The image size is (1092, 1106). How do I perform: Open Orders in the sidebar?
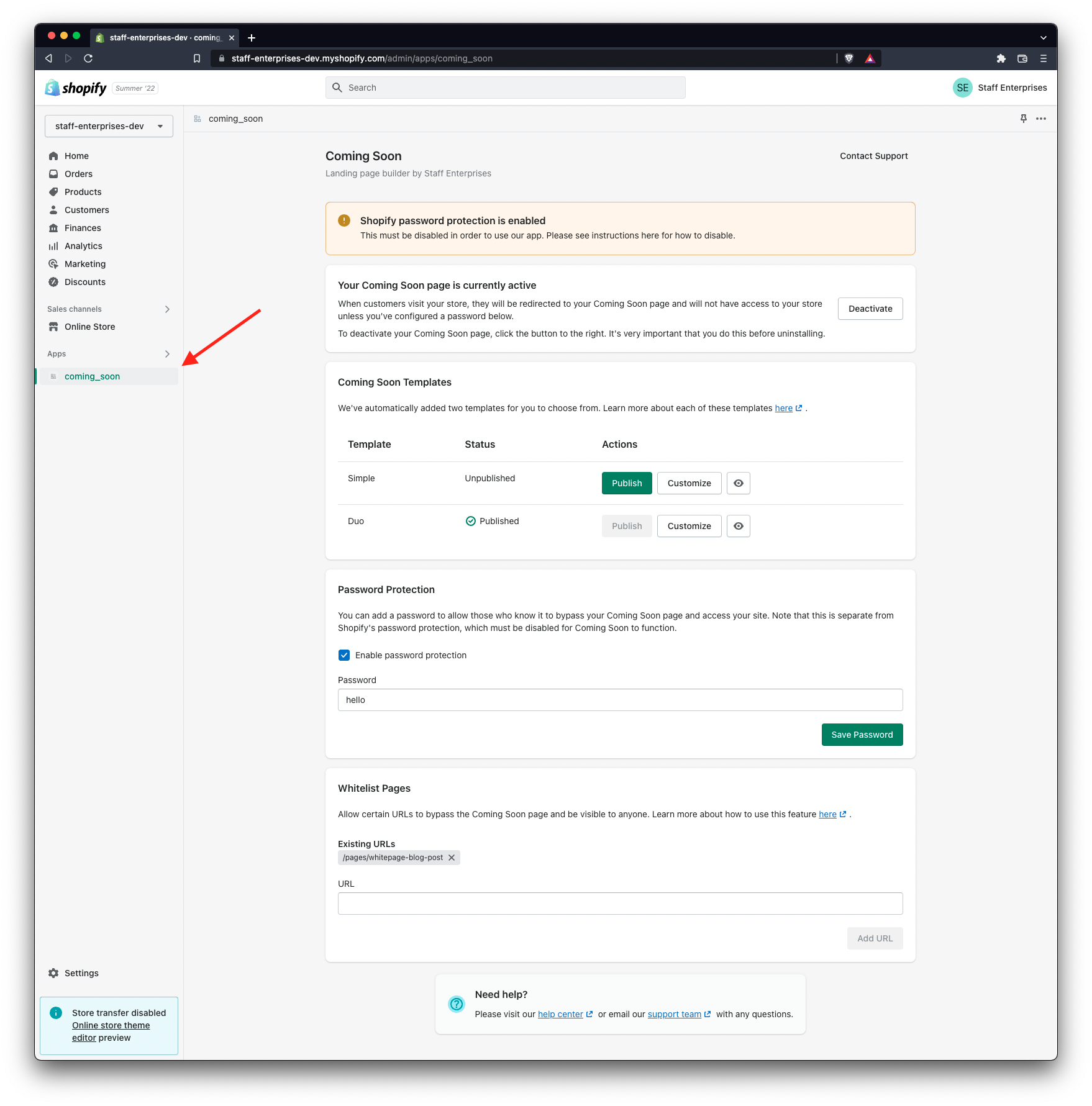pos(78,174)
